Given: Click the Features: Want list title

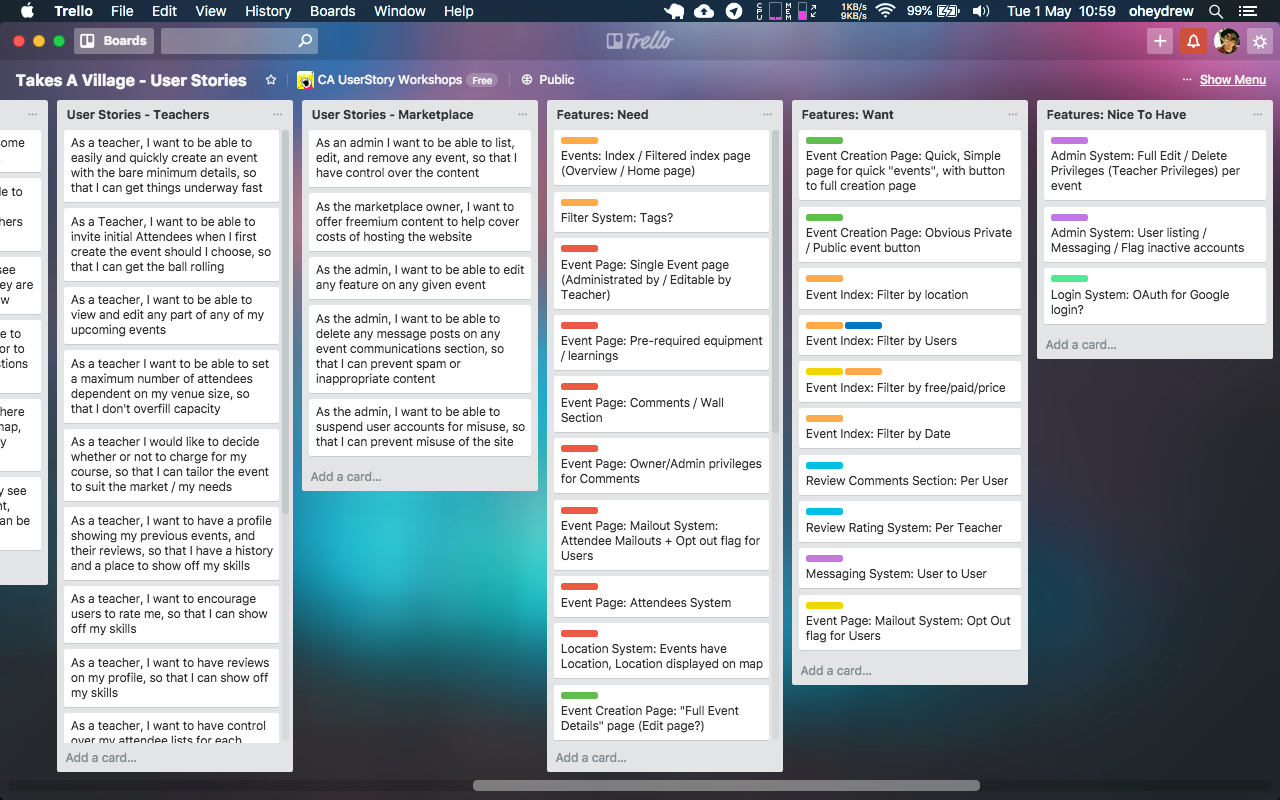Looking at the screenshot, I should click(848, 115).
